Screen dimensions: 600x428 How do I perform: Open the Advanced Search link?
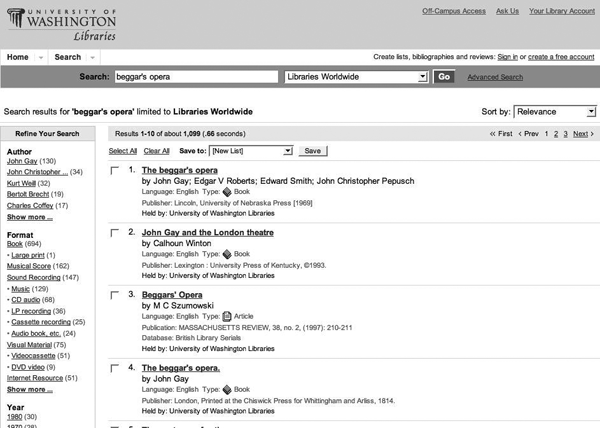coord(494,77)
